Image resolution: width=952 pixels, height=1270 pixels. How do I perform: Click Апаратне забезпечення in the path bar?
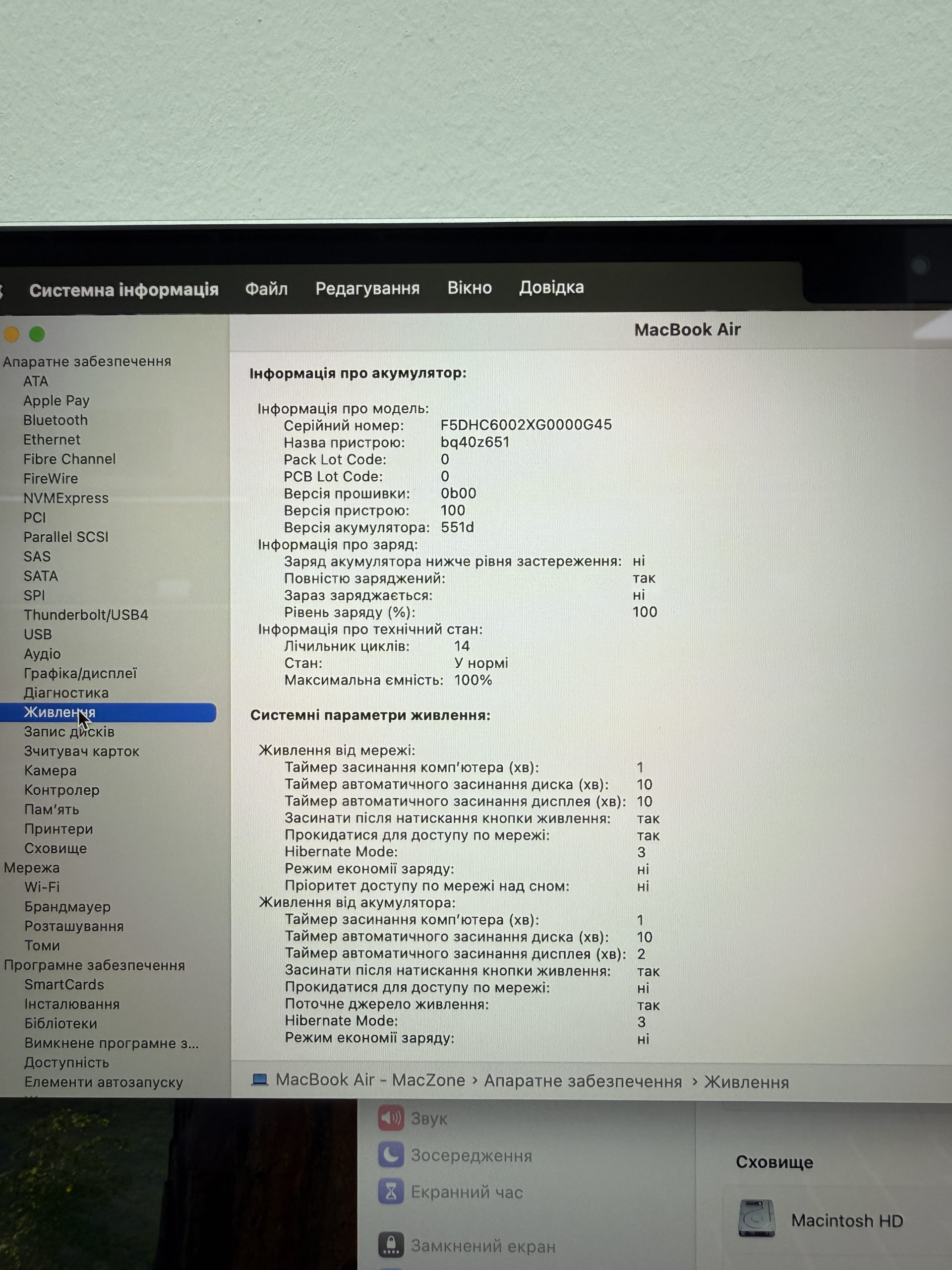pos(583,1081)
